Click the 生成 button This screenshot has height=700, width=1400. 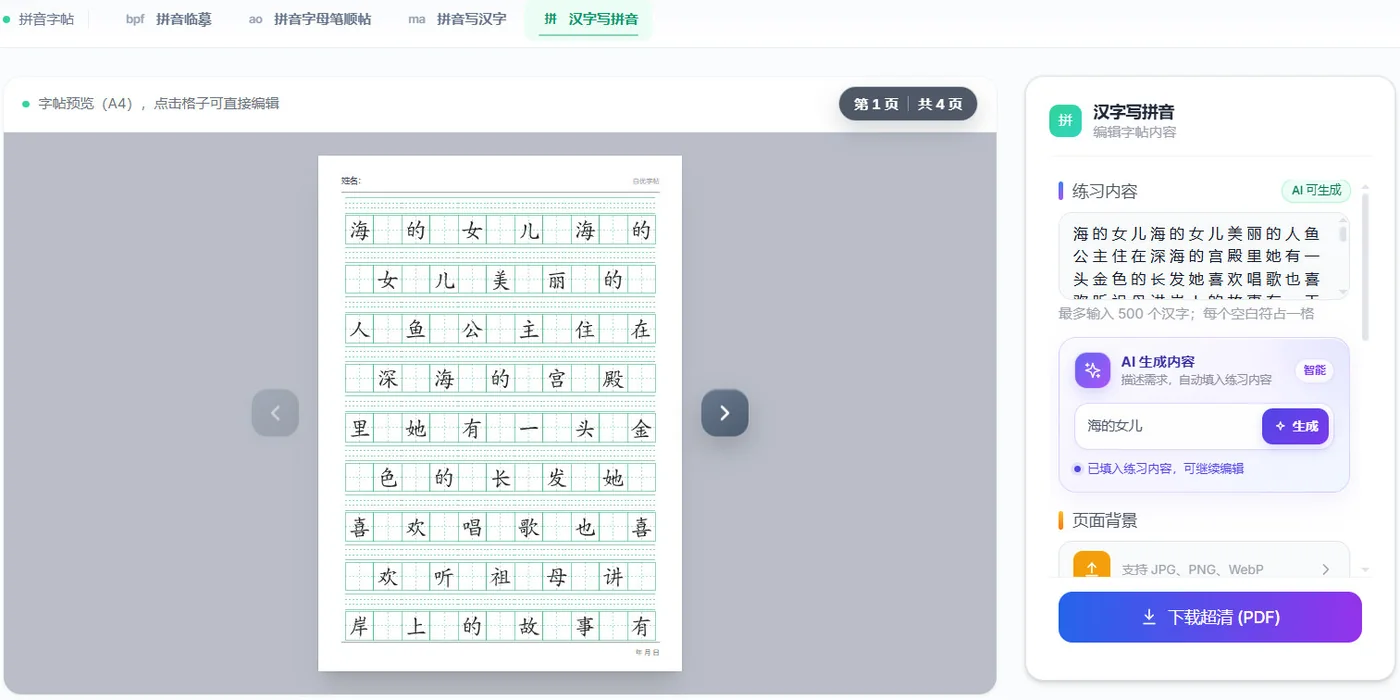pyautogui.click(x=1295, y=426)
